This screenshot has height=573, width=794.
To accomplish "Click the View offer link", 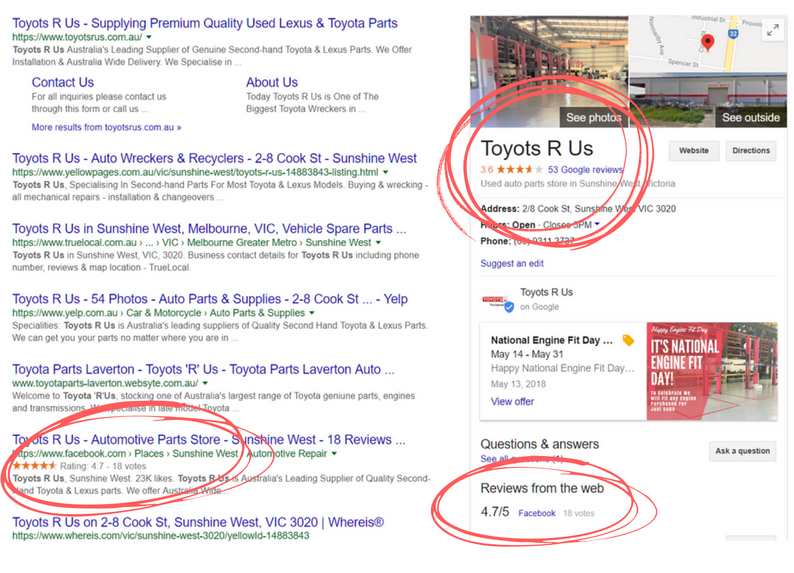I will point(512,401).
